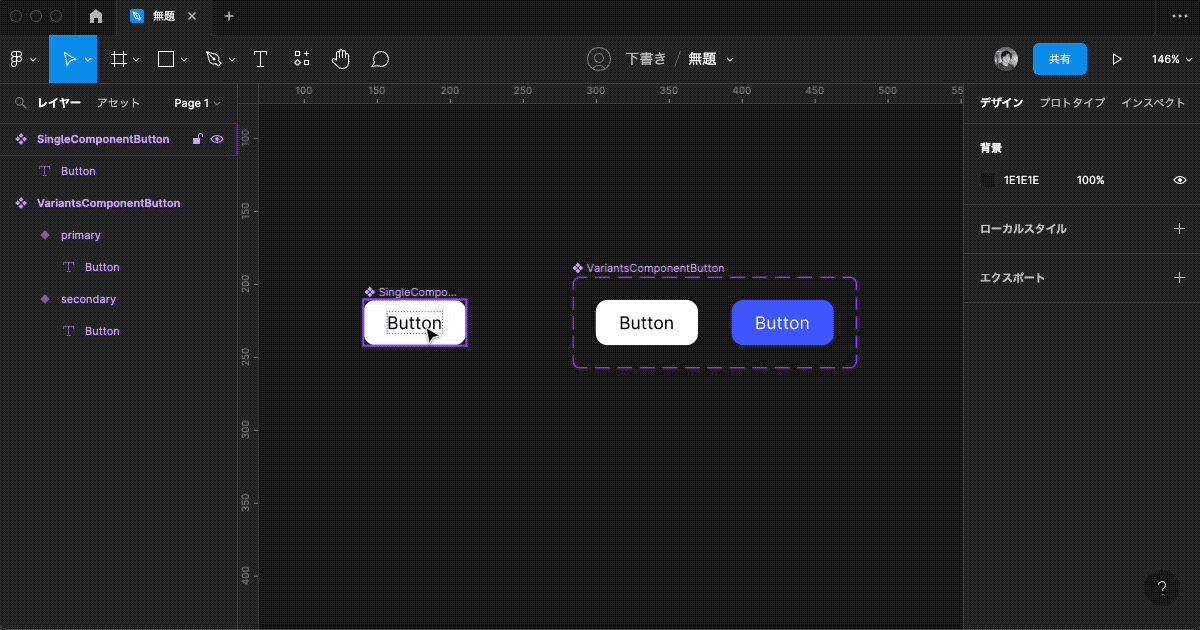Click the Home tab icon
The image size is (1200, 630).
click(x=96, y=16)
